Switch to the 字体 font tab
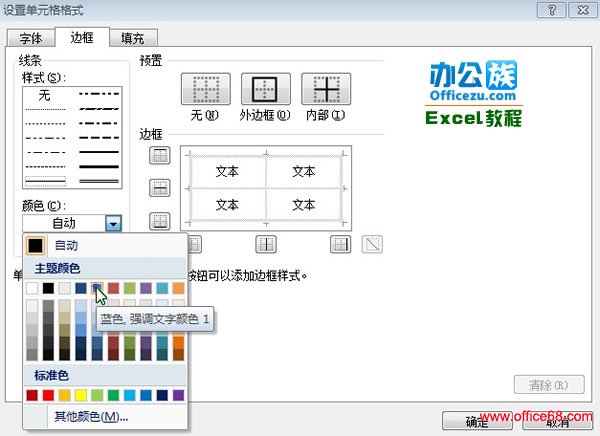 pyautogui.click(x=31, y=38)
